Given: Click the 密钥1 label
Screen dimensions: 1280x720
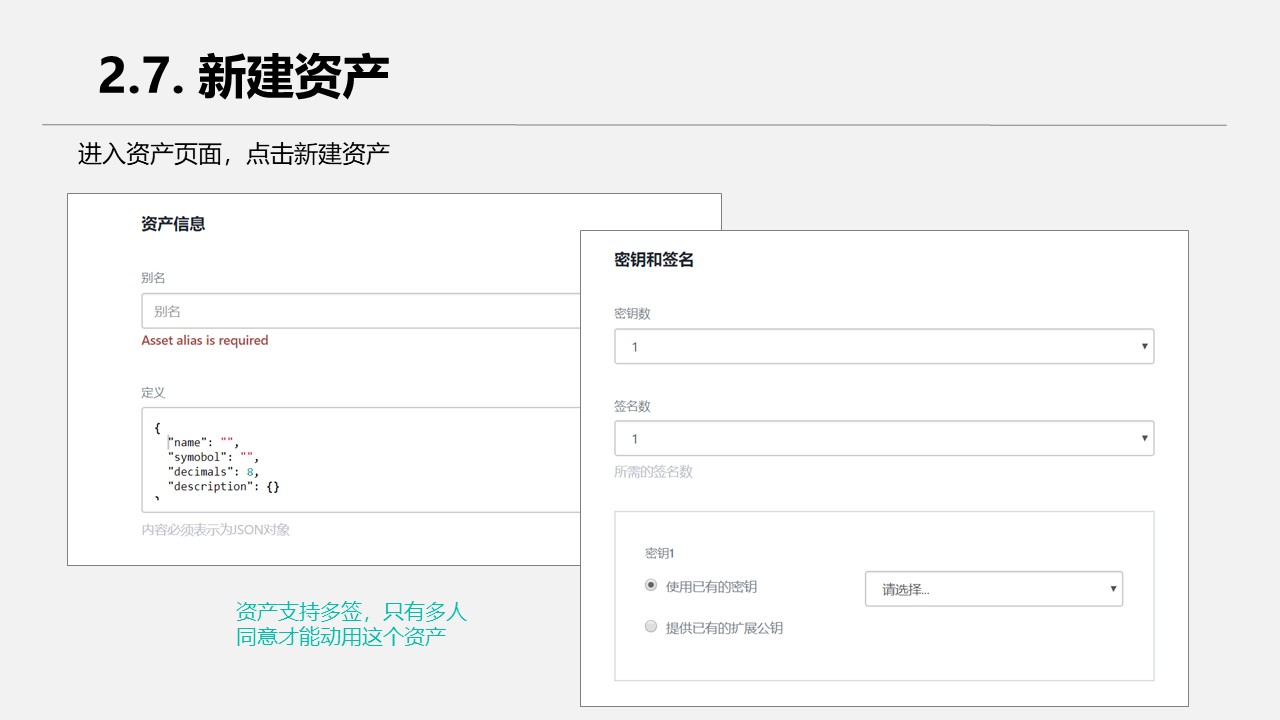Looking at the screenshot, I should click(661, 553).
